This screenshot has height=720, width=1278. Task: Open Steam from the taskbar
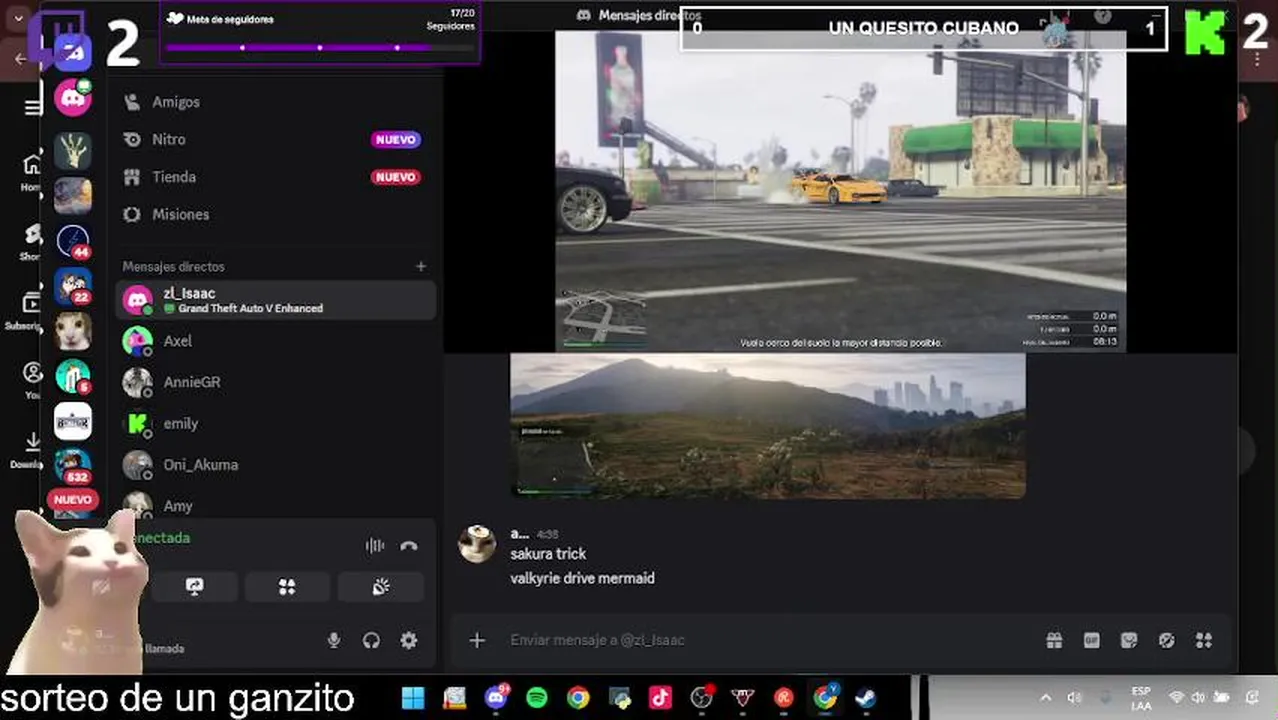pyautogui.click(x=866, y=697)
